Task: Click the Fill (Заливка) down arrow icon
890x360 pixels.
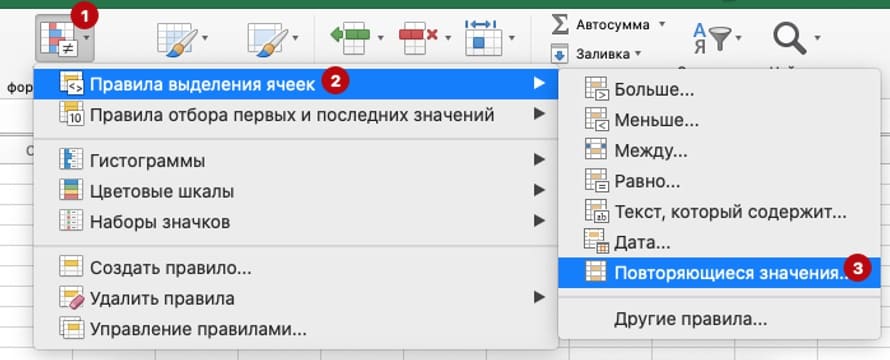Action: pos(560,54)
